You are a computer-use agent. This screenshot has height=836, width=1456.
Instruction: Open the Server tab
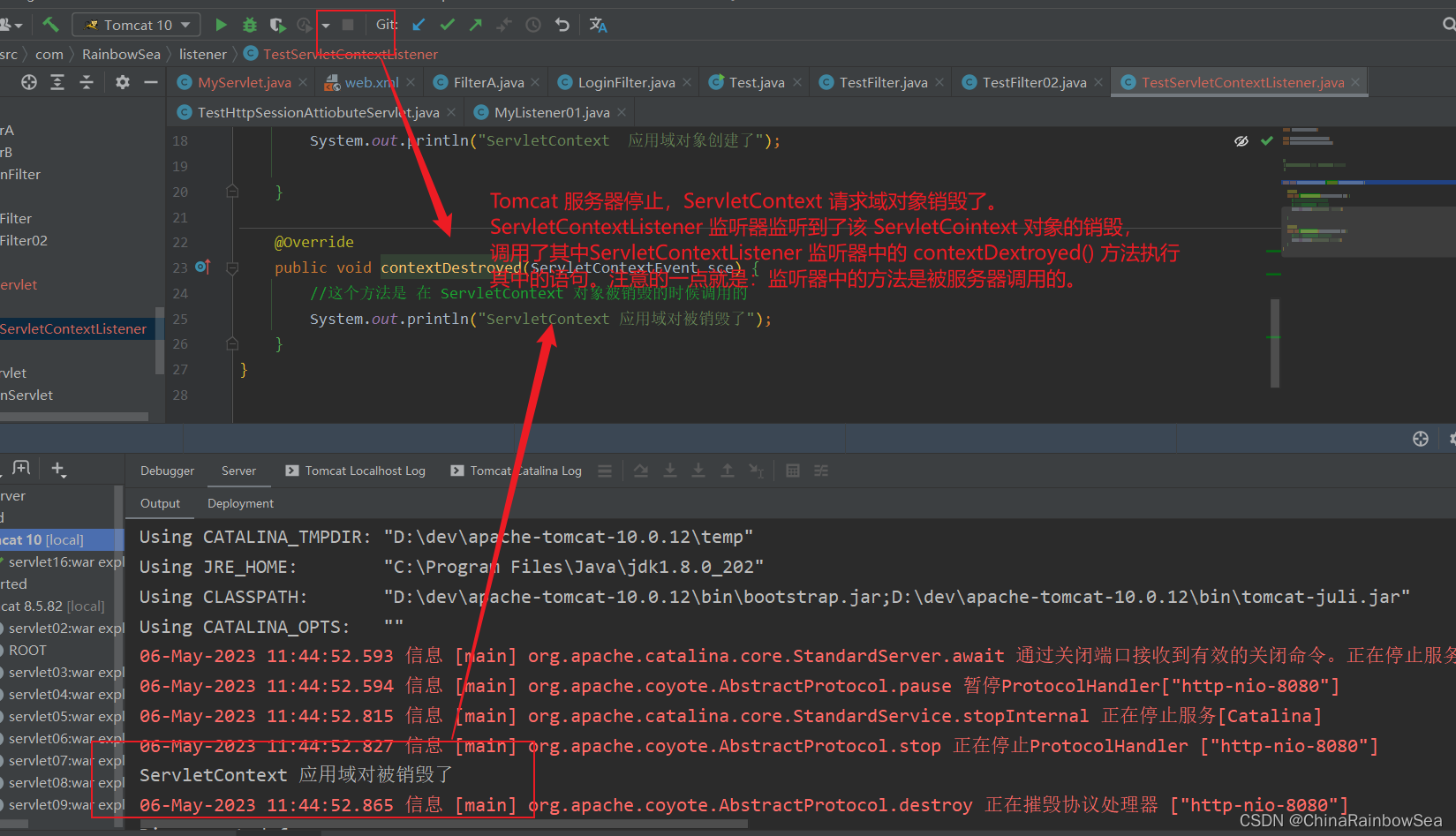[x=238, y=471]
